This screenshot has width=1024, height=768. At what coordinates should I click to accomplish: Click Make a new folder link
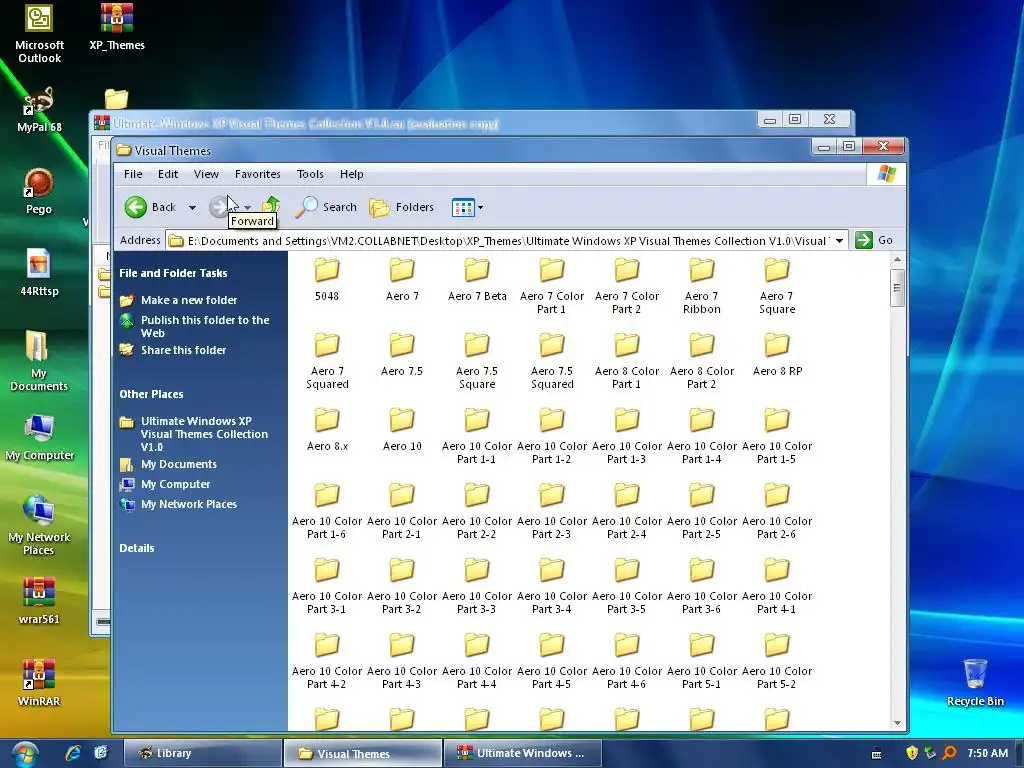pos(189,300)
